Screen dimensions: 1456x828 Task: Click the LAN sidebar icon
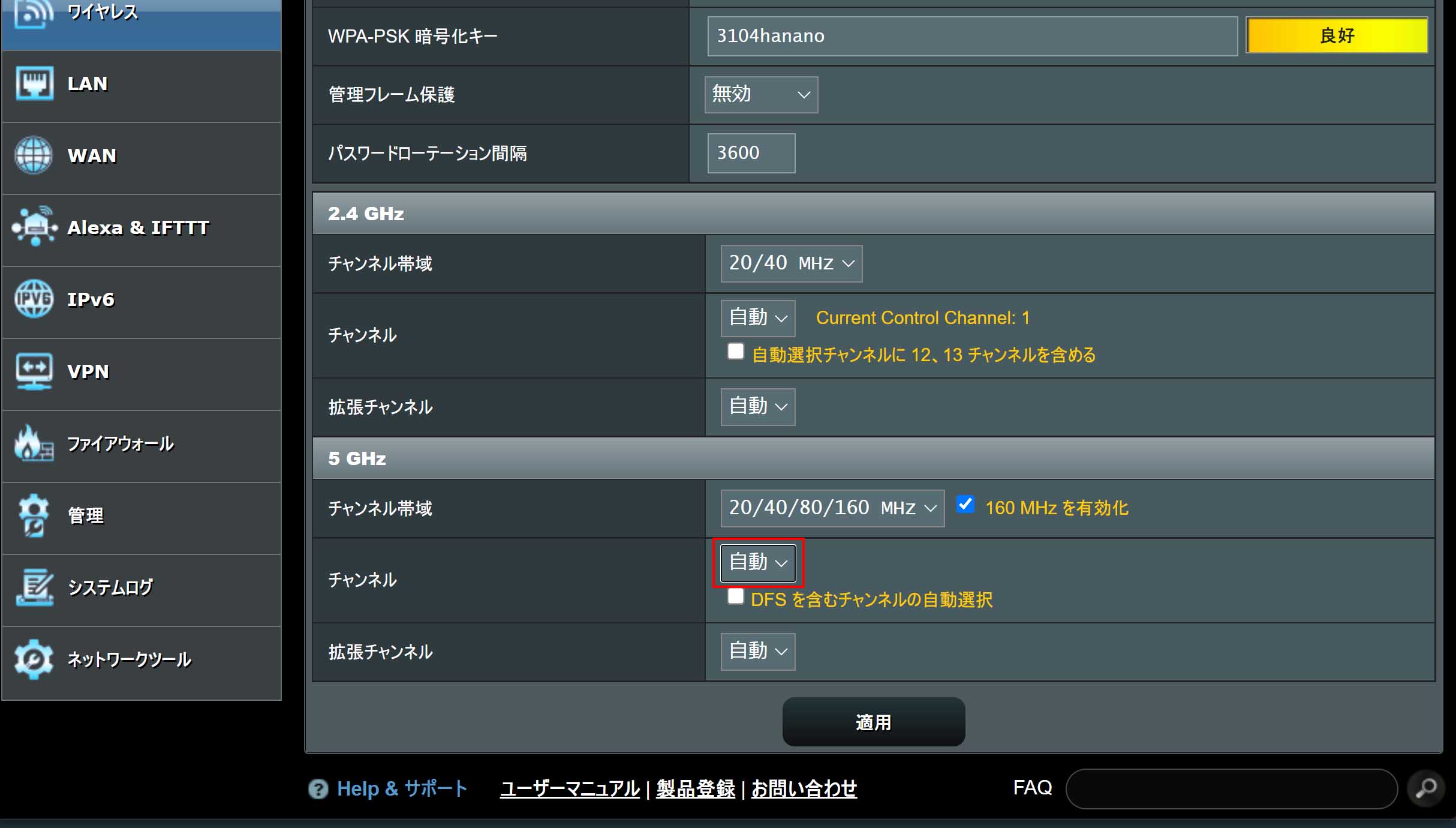click(34, 83)
